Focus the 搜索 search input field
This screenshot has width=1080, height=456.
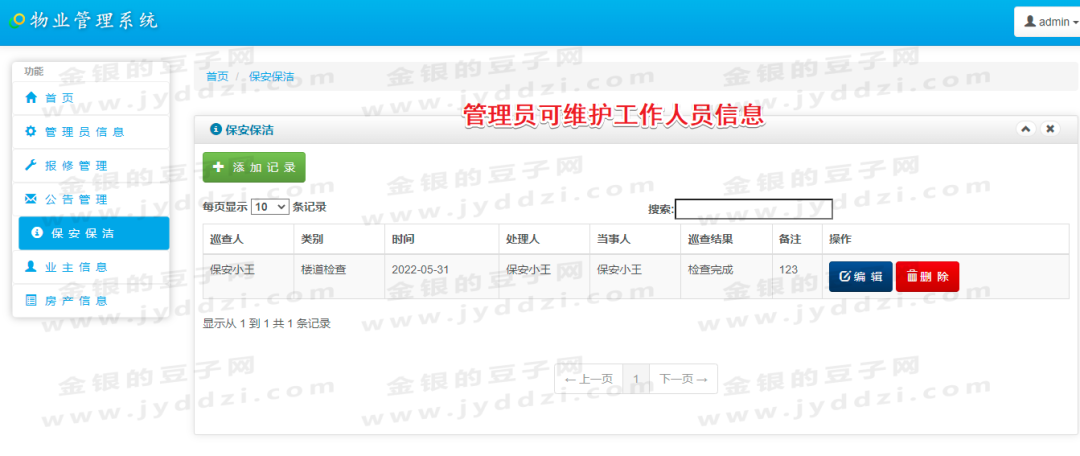point(754,209)
